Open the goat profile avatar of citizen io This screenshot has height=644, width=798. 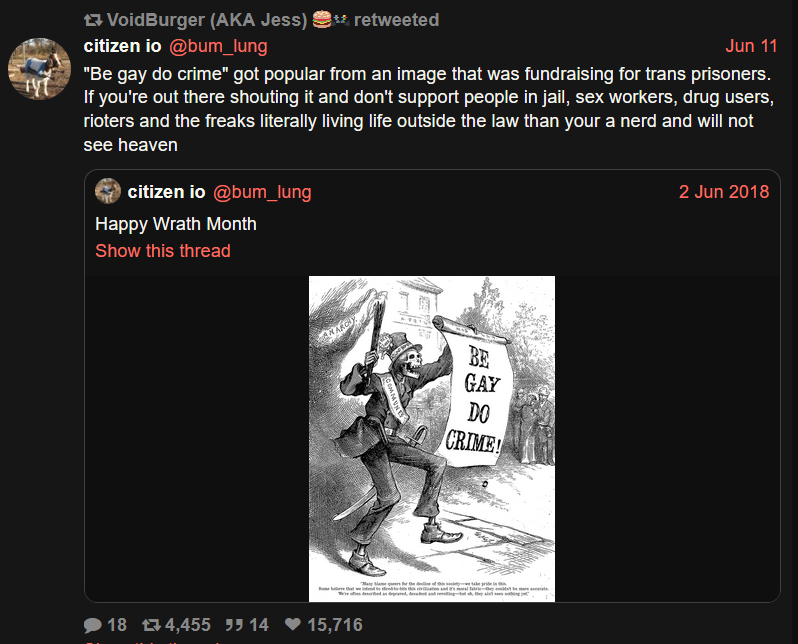[39, 68]
